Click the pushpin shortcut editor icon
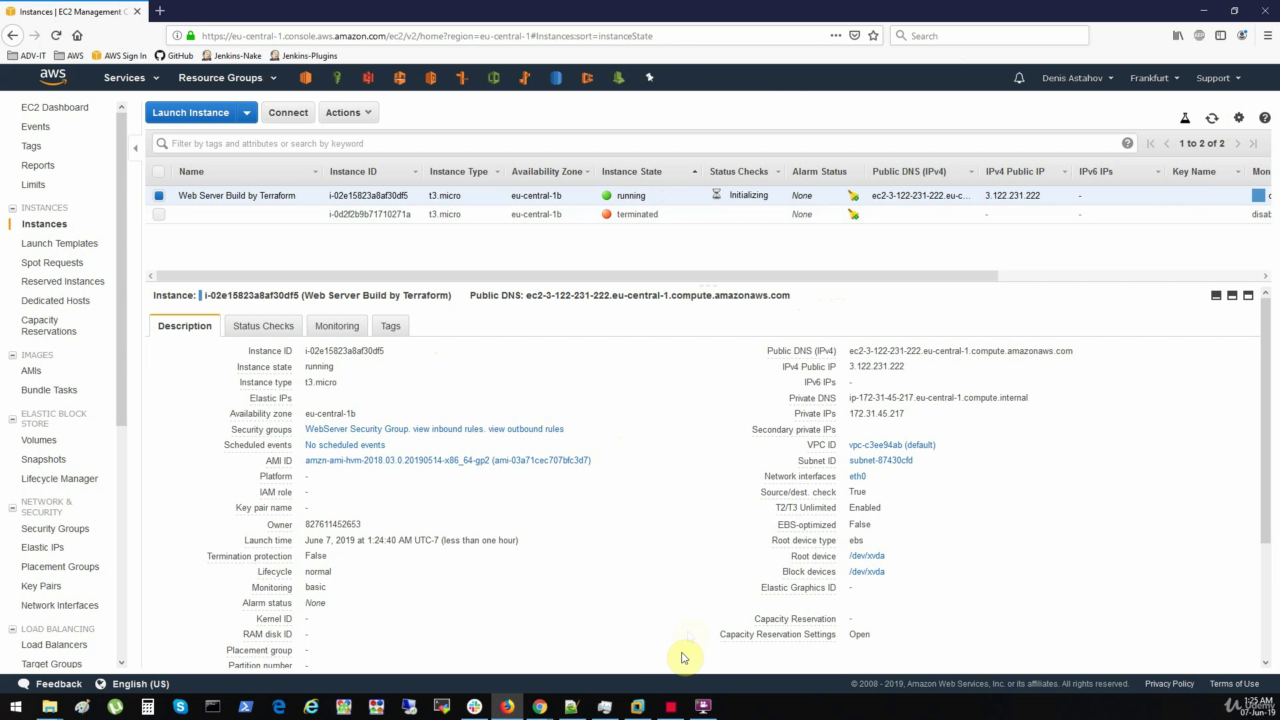 (649, 77)
